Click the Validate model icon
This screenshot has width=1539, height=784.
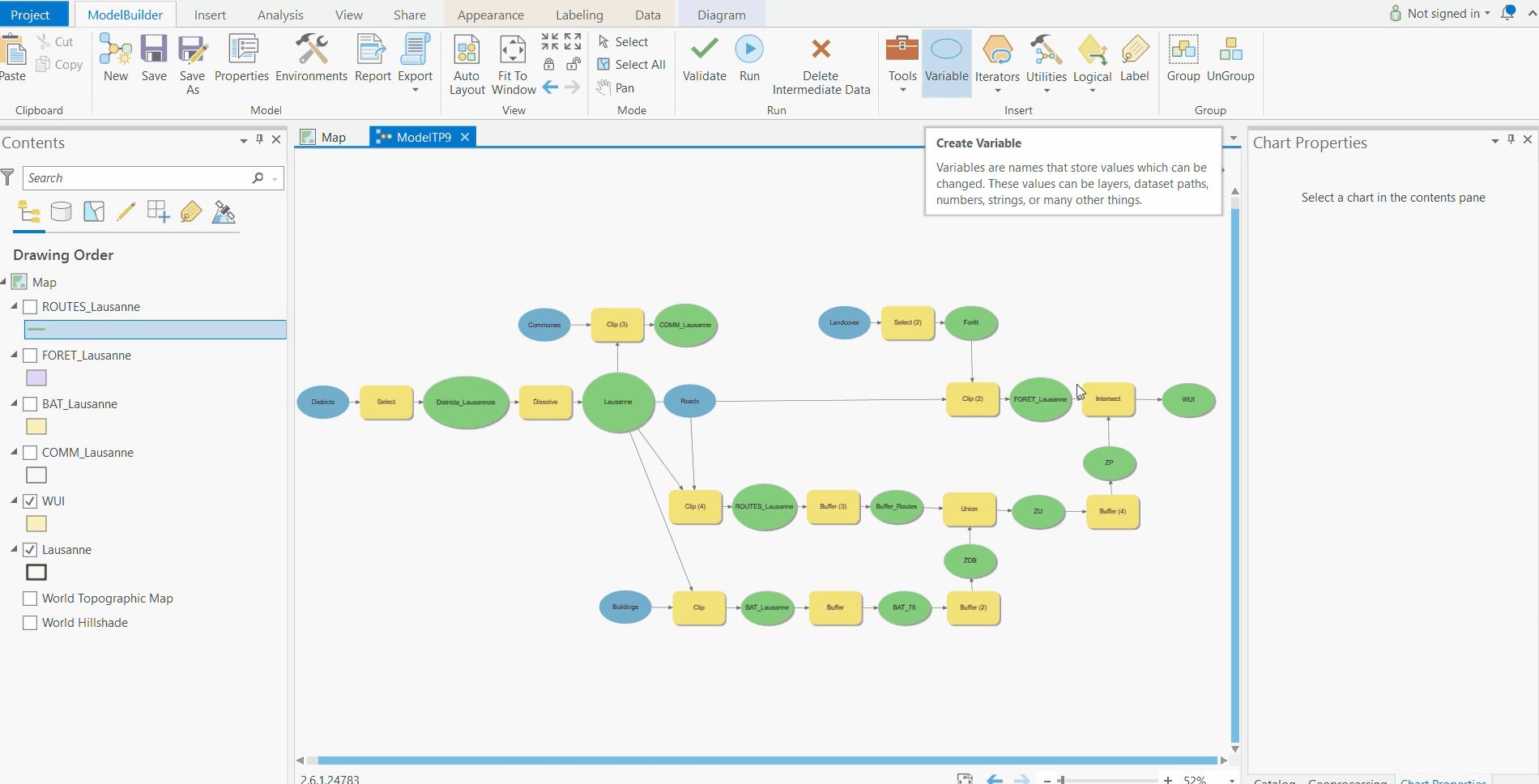point(704,59)
